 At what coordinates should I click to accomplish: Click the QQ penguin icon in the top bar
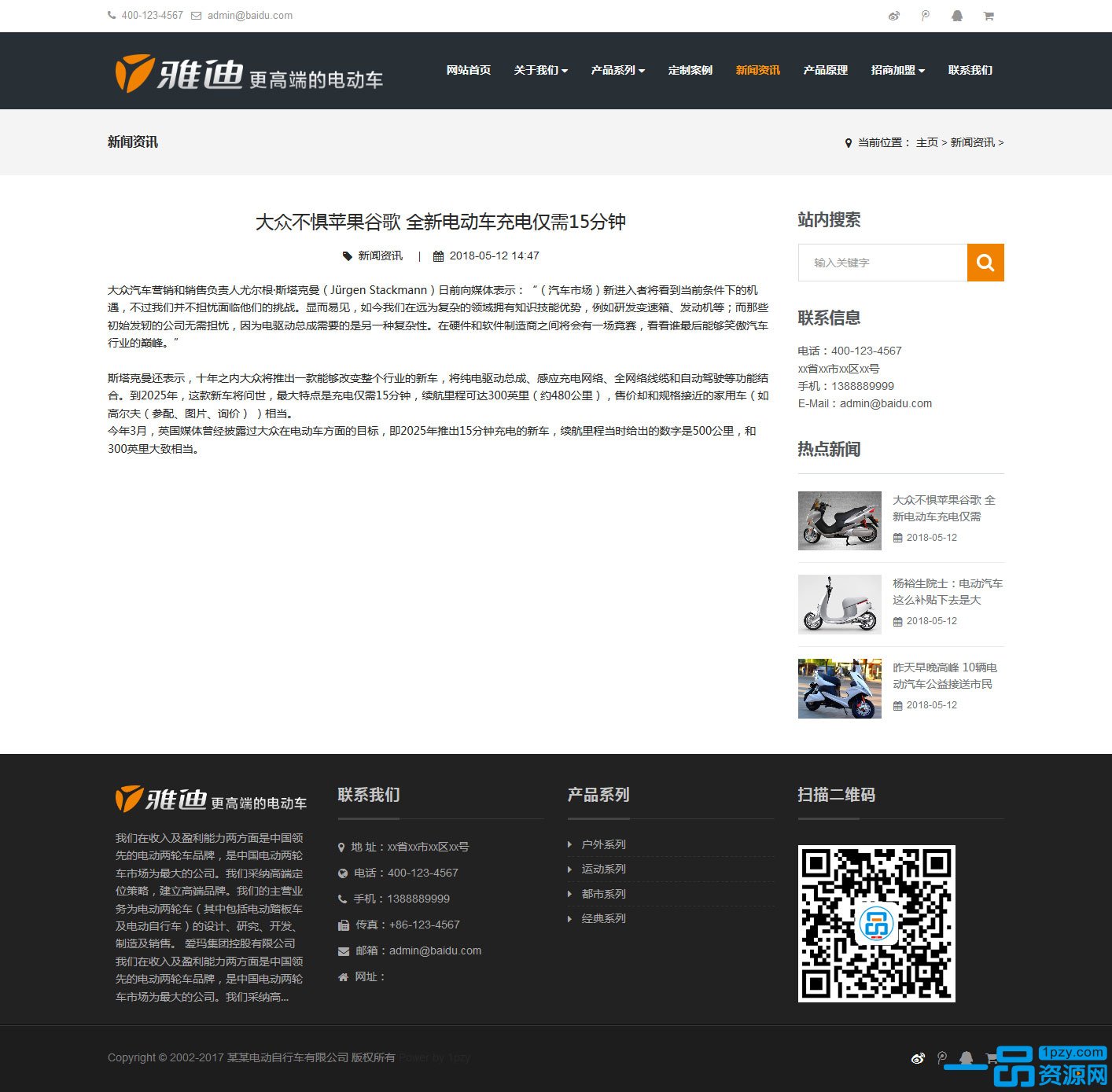tap(957, 16)
